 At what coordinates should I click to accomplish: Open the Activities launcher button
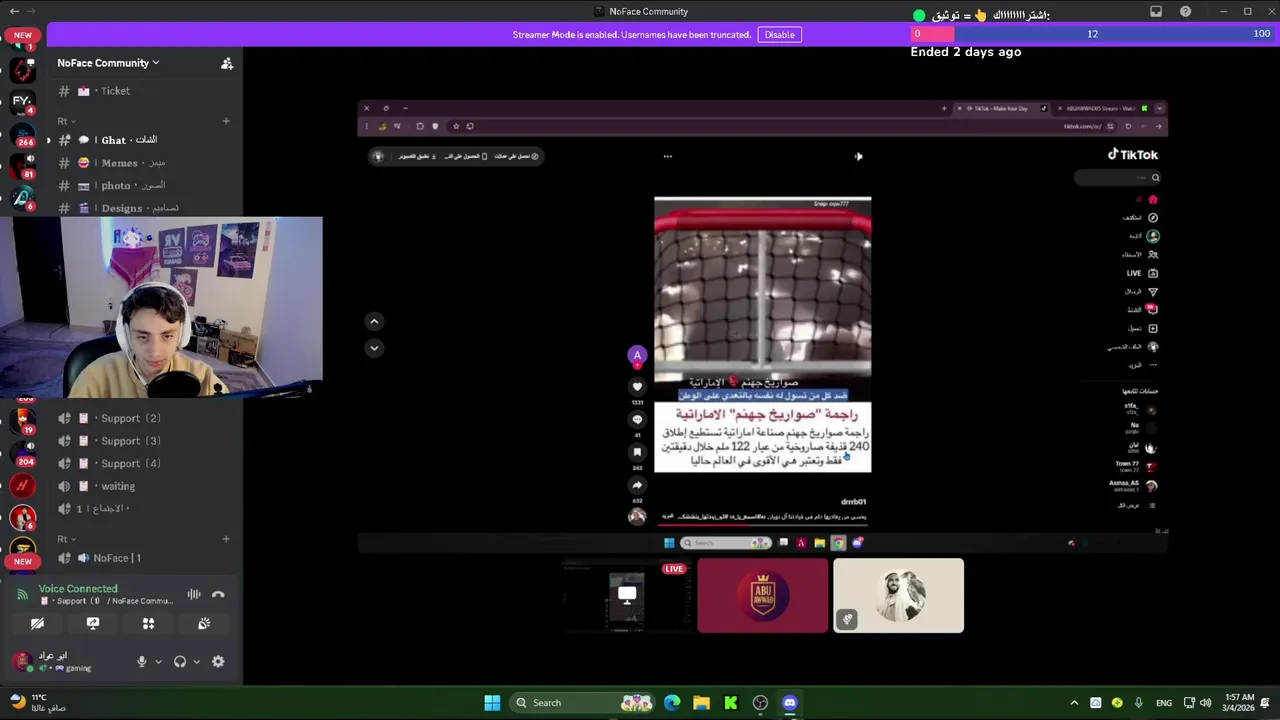pyautogui.click(x=148, y=623)
